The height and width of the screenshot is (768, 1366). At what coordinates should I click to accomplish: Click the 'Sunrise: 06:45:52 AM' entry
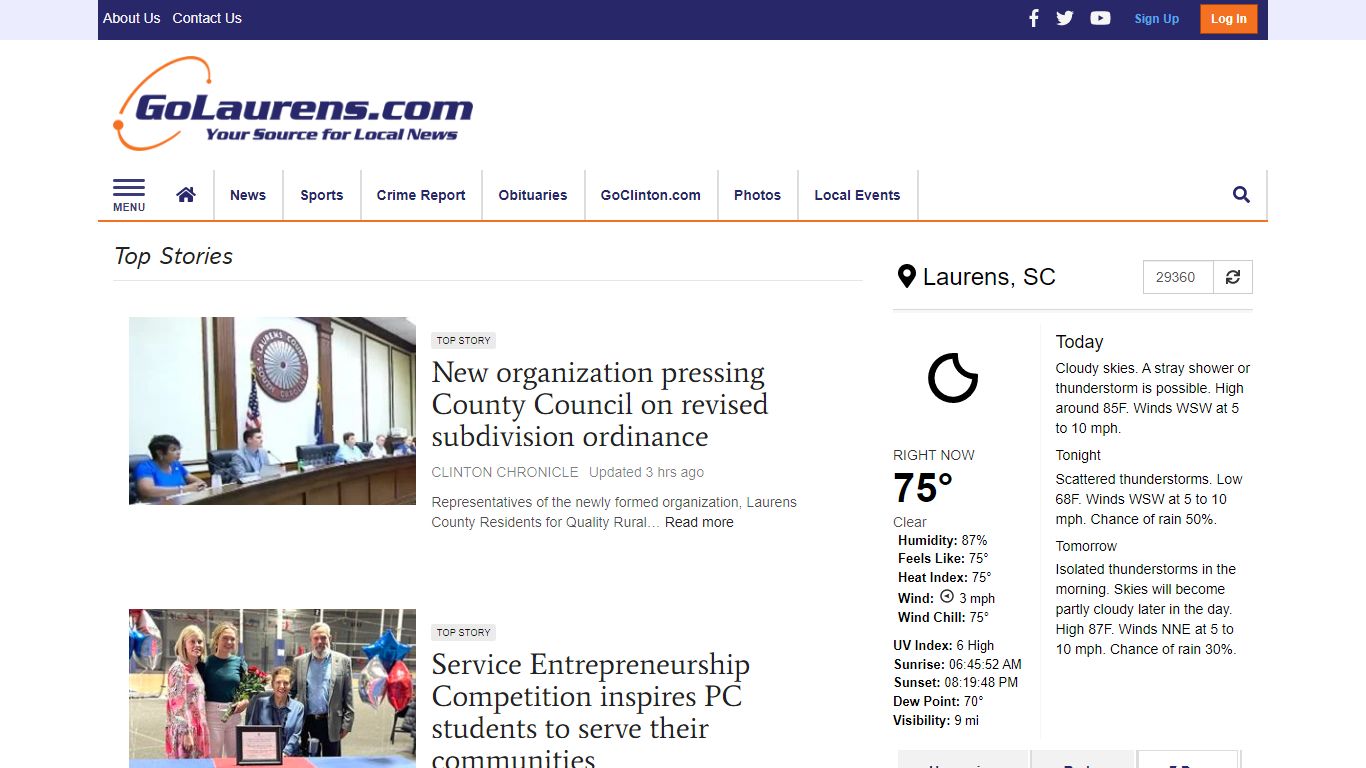(957, 664)
